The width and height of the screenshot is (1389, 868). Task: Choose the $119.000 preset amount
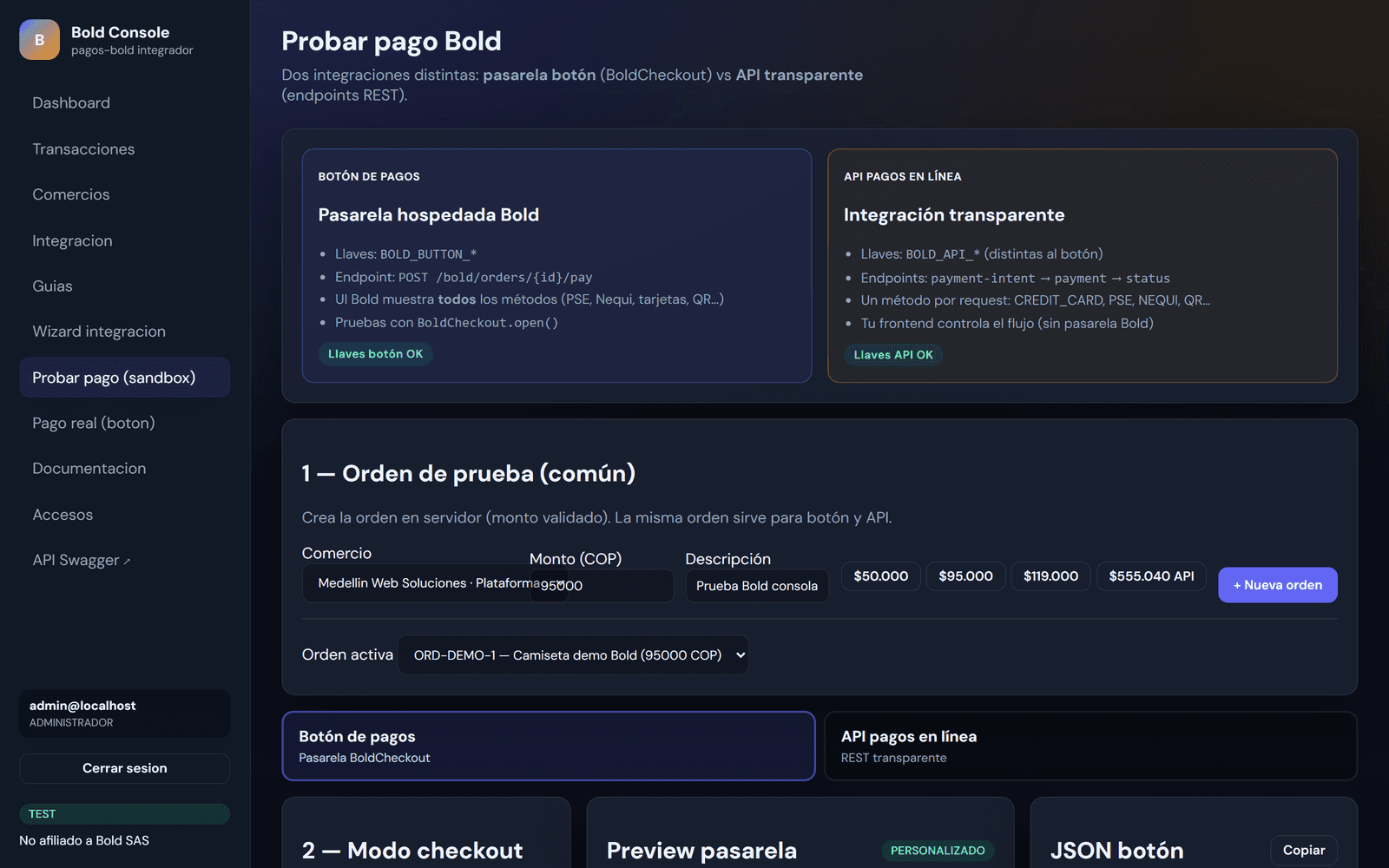[x=1050, y=576]
